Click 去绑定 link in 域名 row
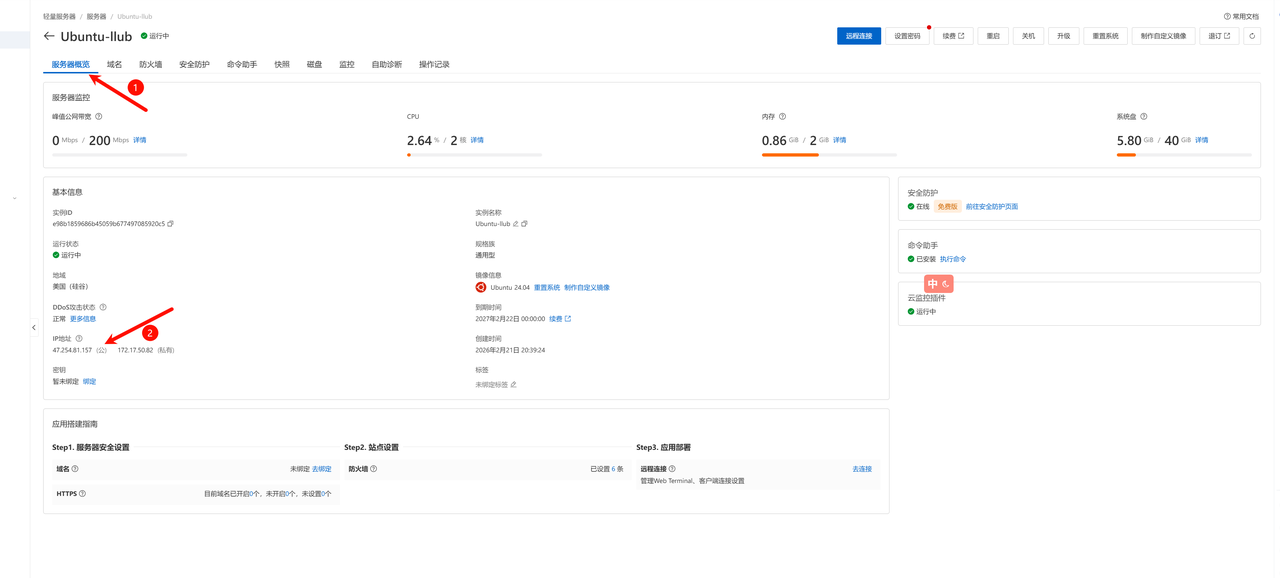This screenshot has height=578, width=1280. click(x=322, y=469)
